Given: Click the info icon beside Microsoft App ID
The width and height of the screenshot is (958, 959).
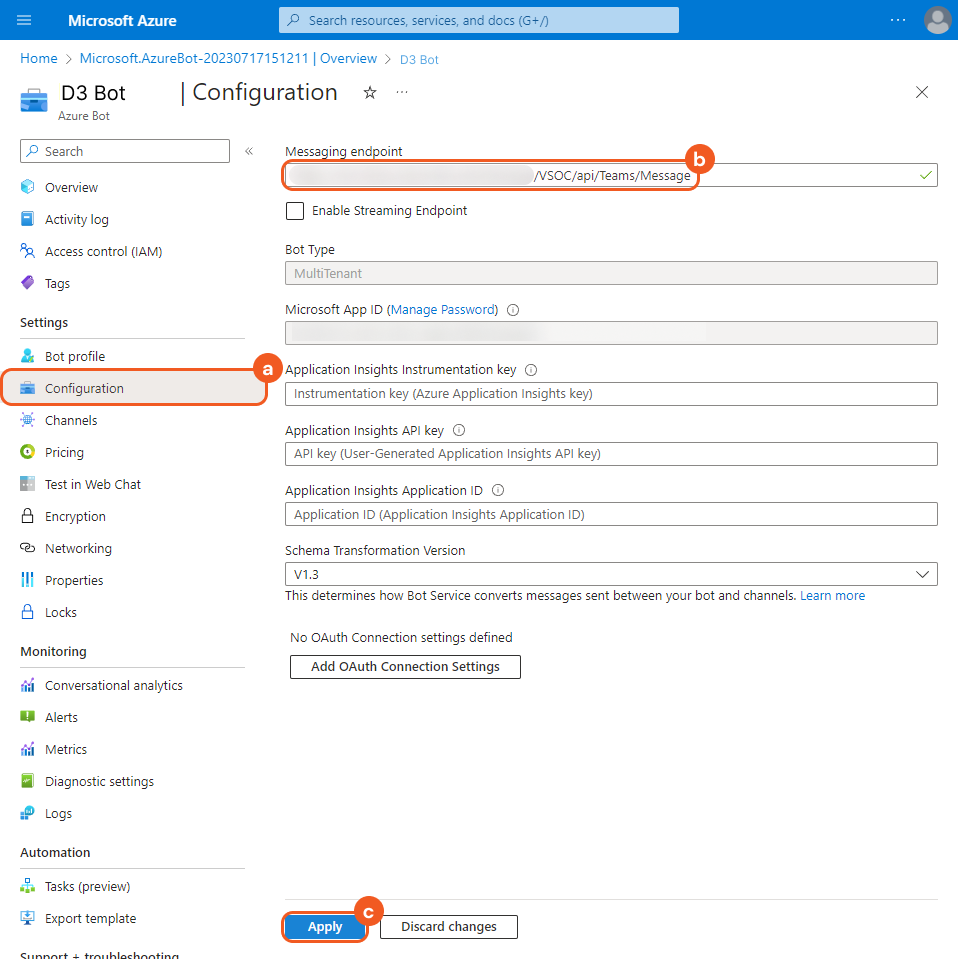Looking at the screenshot, I should [513, 310].
